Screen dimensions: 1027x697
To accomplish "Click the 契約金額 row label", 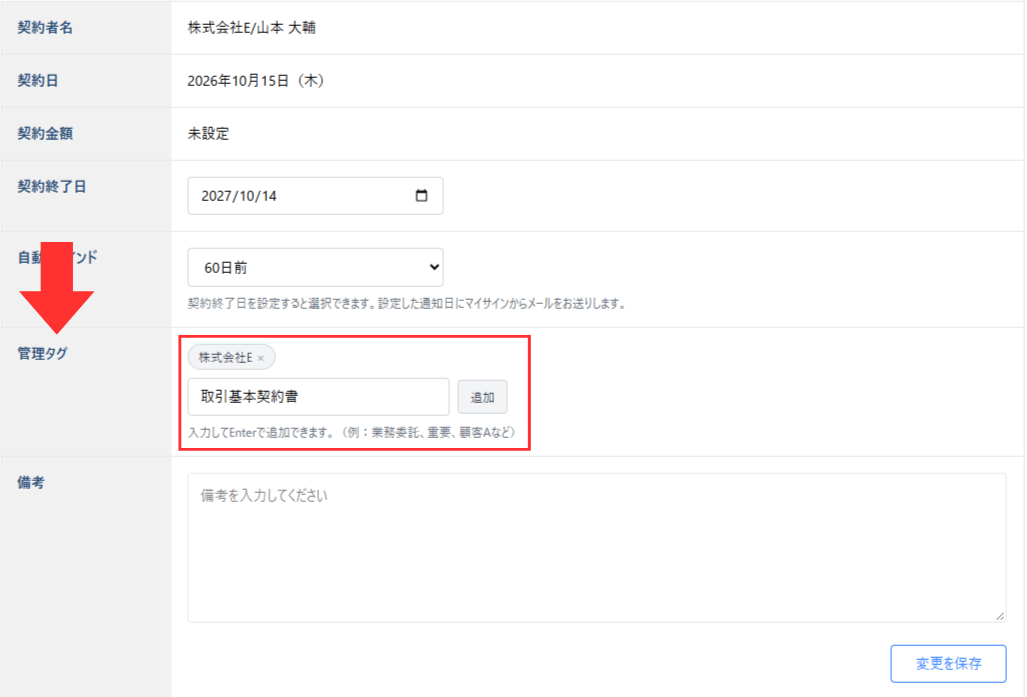I will (x=45, y=134).
